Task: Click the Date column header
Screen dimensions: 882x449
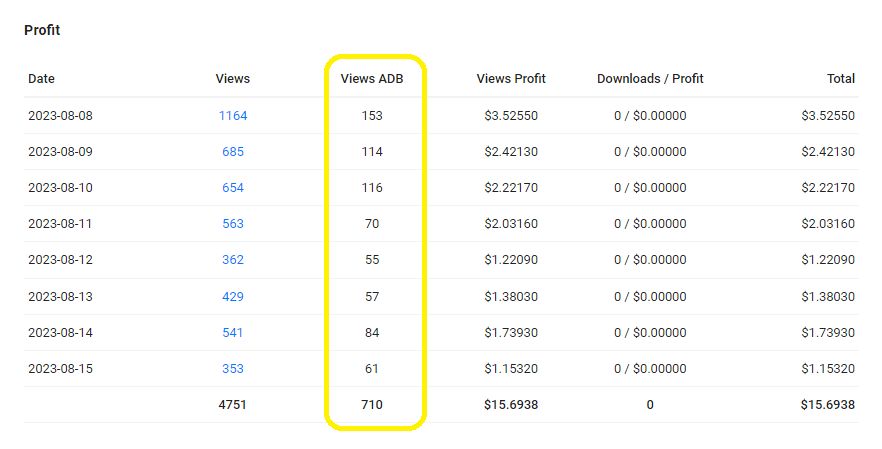Action: (x=42, y=79)
